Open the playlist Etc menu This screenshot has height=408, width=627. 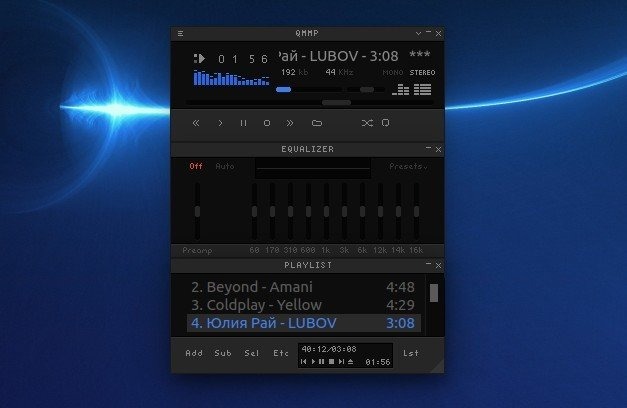tap(281, 353)
